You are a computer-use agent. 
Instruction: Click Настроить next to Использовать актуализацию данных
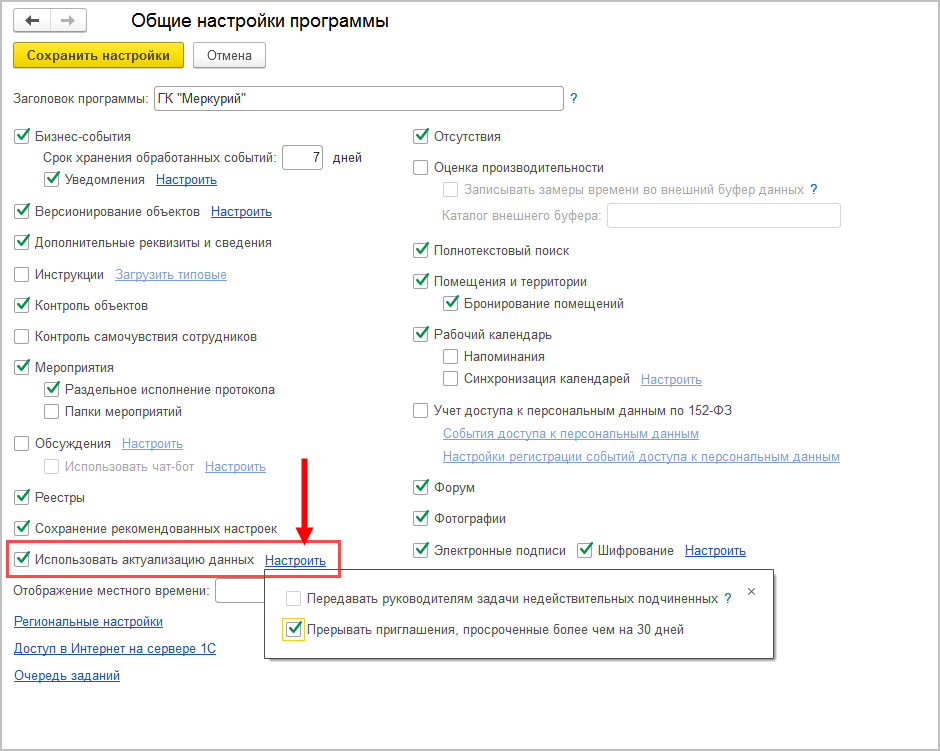(x=295, y=560)
